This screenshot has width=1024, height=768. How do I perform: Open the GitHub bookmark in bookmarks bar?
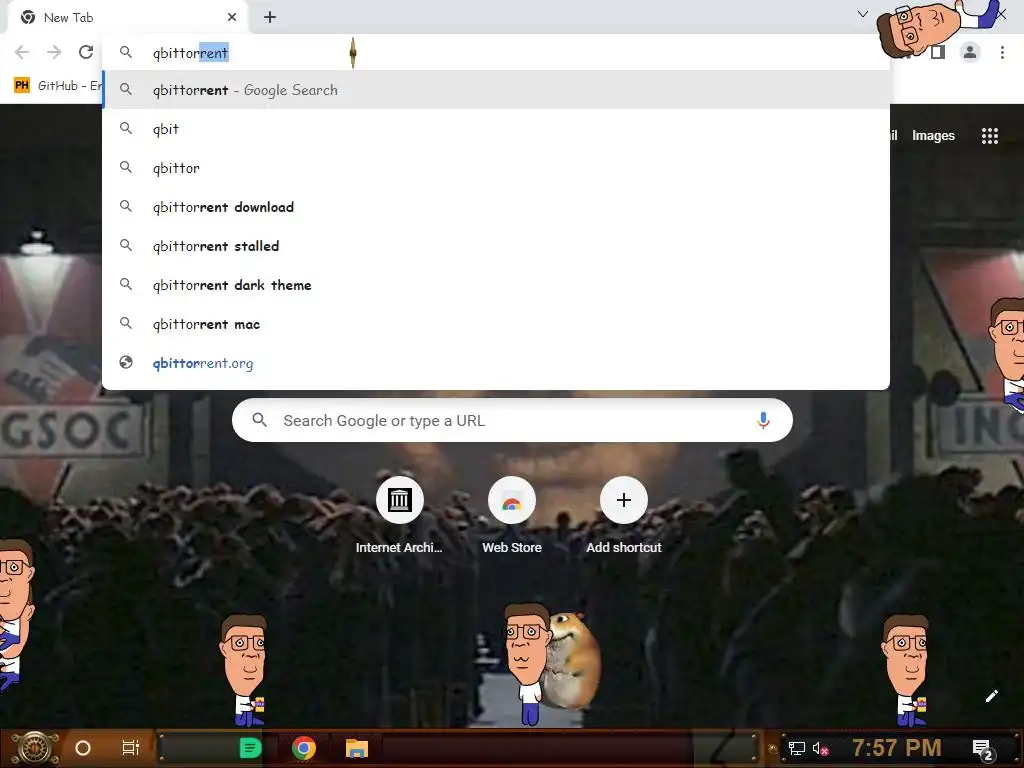[x=57, y=86]
